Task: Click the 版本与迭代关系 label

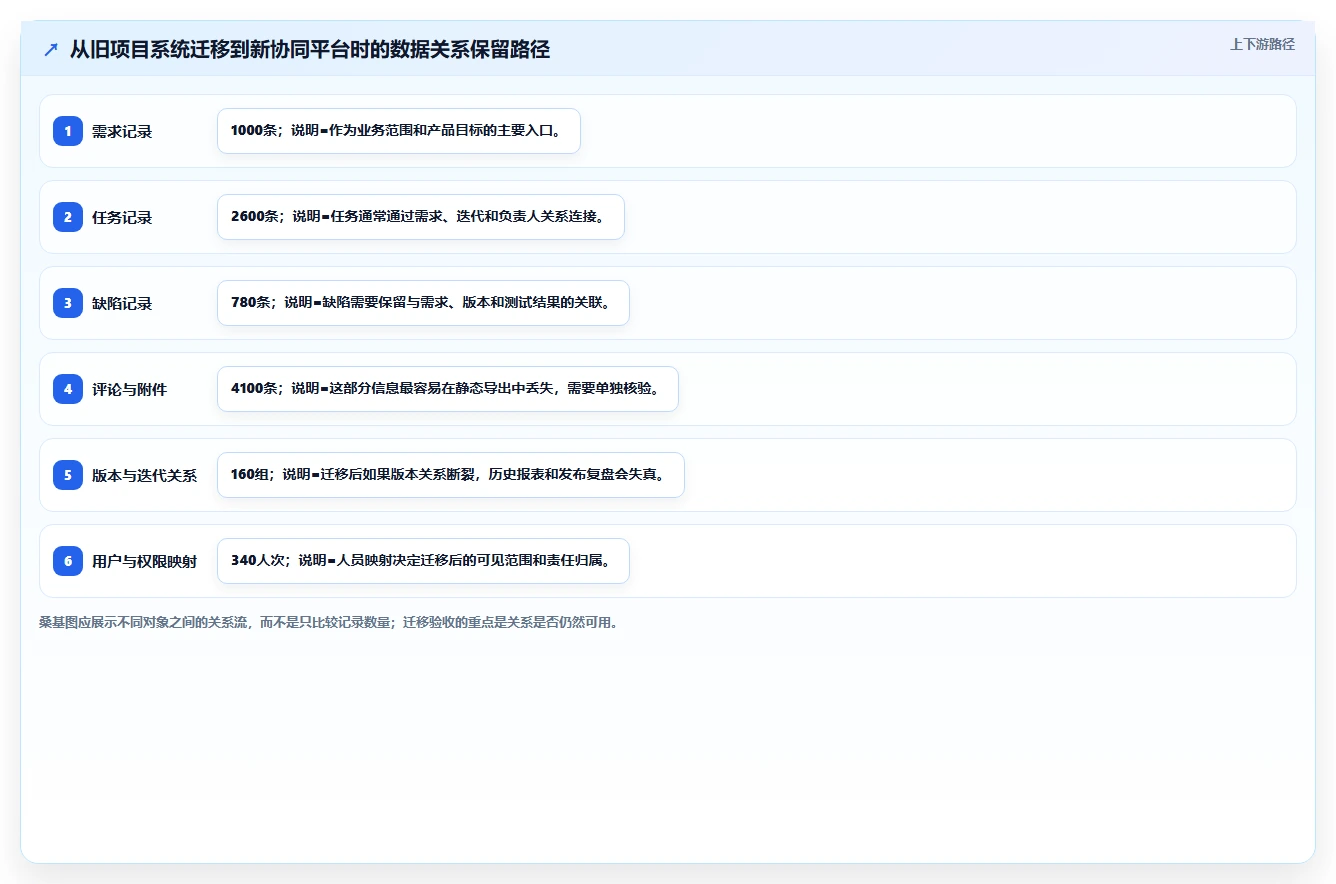Action: click(x=145, y=475)
